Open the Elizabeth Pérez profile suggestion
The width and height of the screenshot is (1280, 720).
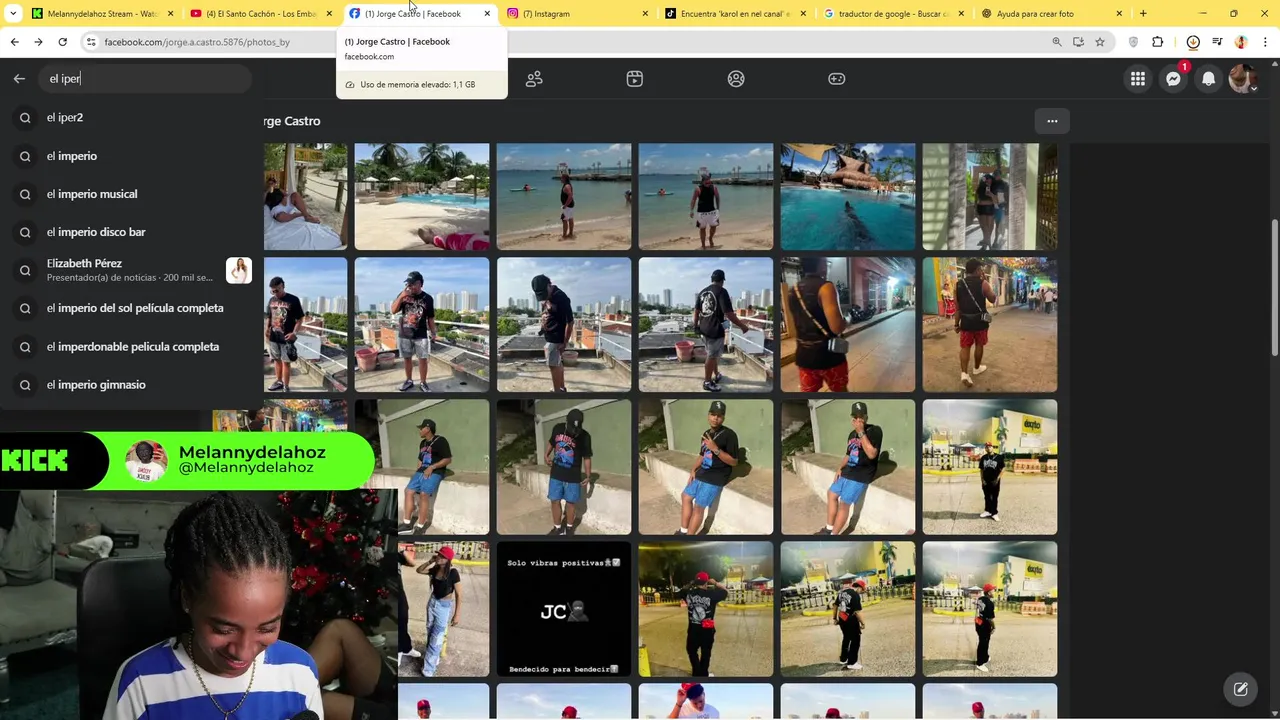130,270
